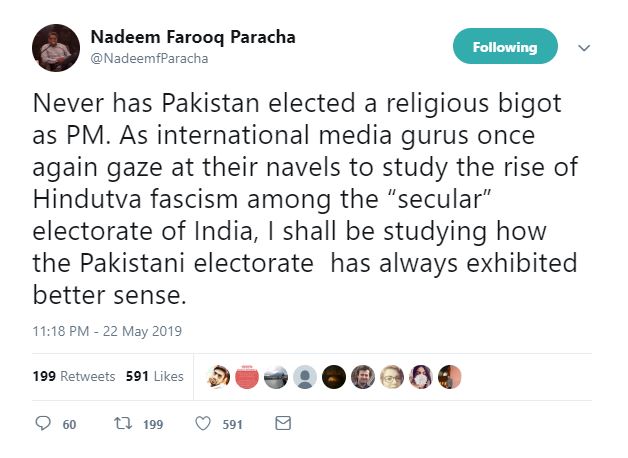Image resolution: width=628 pixels, height=458 pixels.
Task: View the 591 Likes list
Action: (x=154, y=376)
